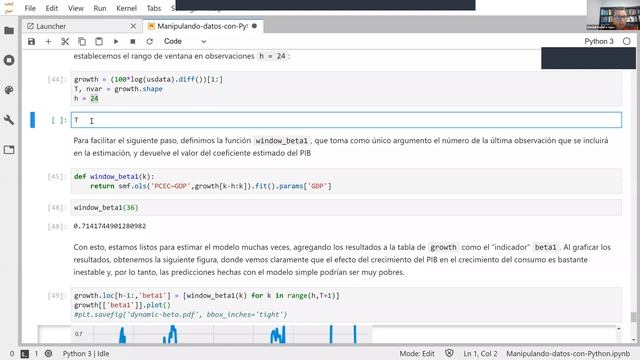Click the notebook vertical scrollbar thumb
This screenshot has width=640, height=360.
click(633, 317)
